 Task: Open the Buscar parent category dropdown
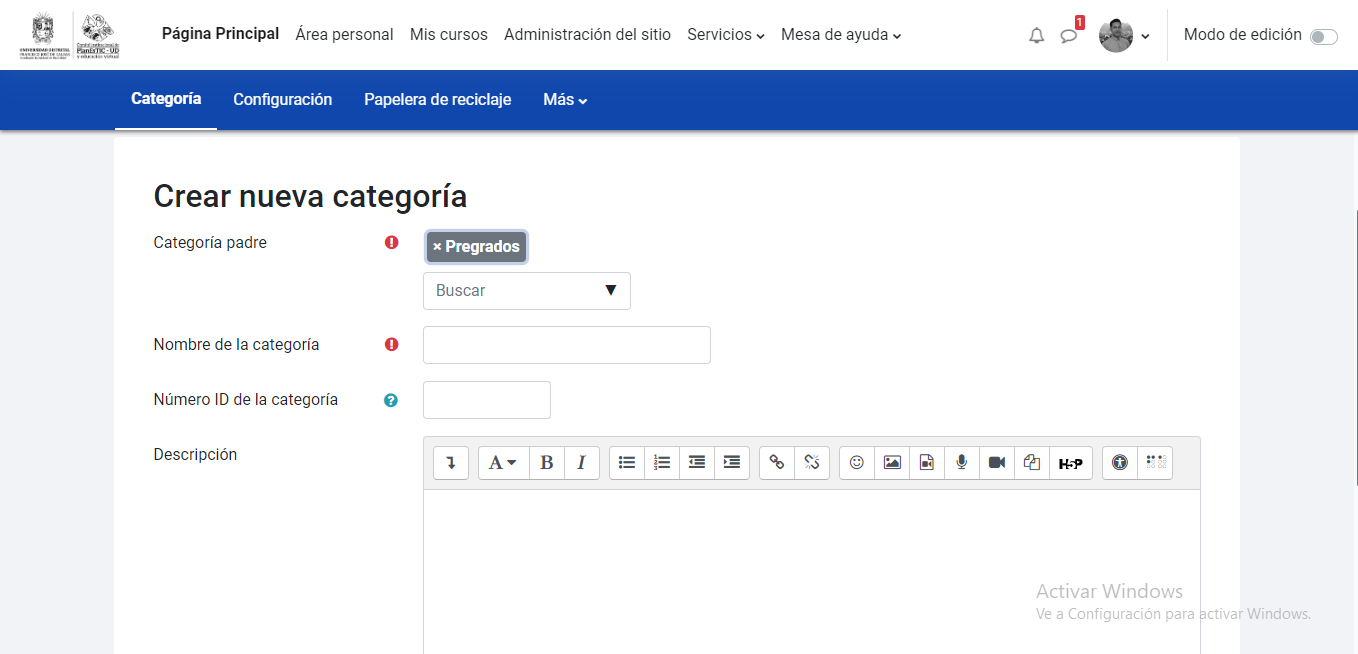[x=526, y=290]
